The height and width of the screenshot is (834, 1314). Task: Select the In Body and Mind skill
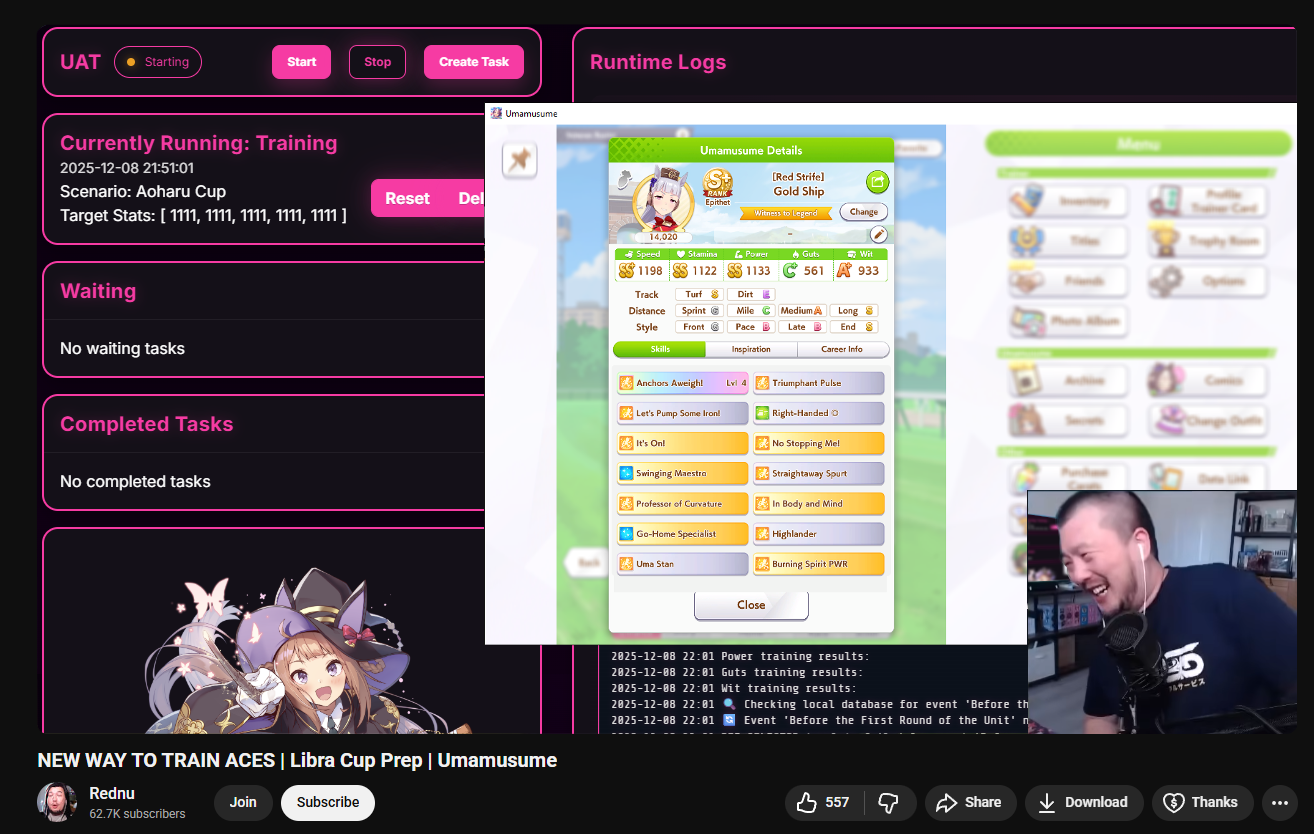click(819, 504)
